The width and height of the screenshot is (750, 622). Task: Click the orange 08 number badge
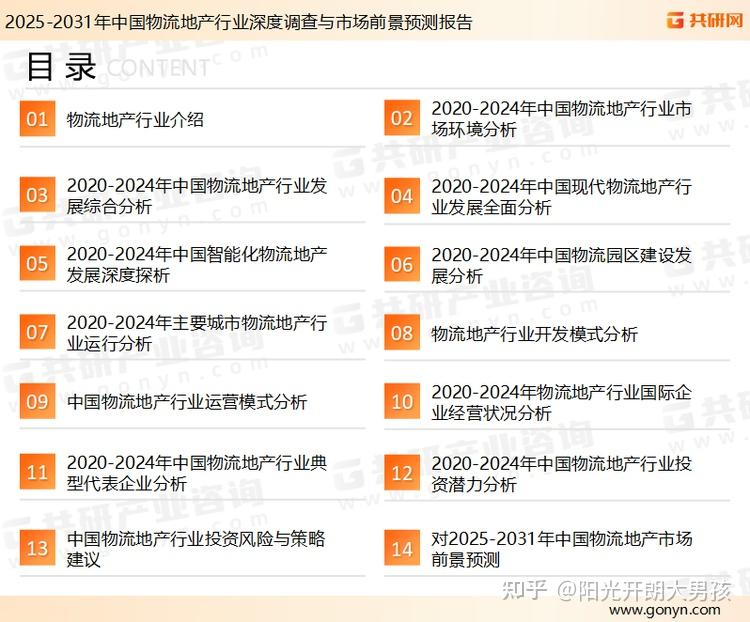click(402, 333)
